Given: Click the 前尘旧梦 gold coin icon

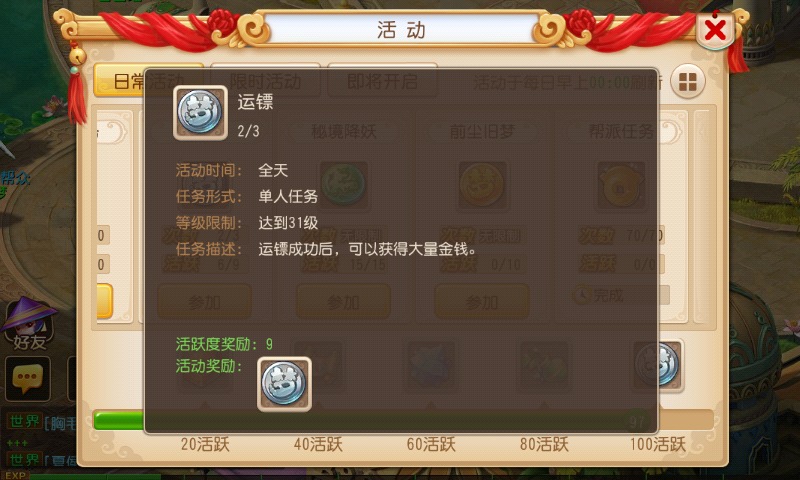Looking at the screenshot, I should coord(482,185).
